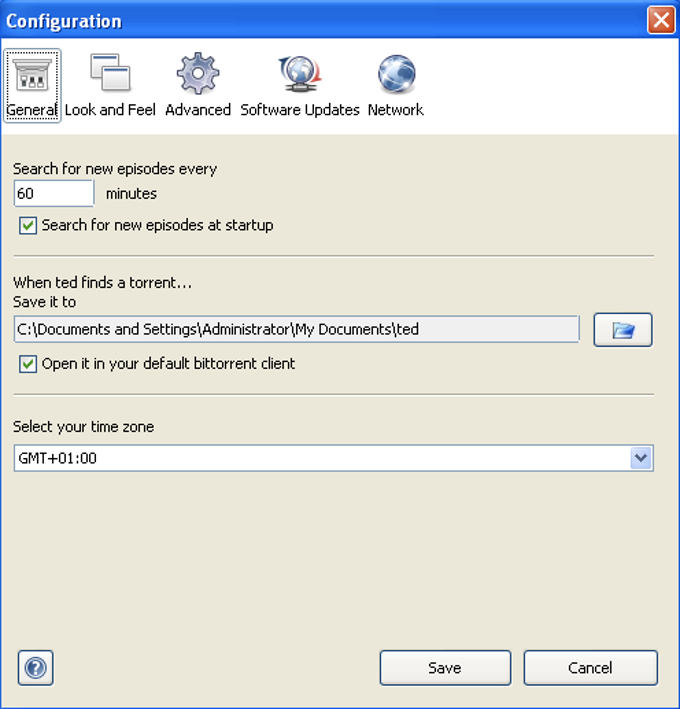Screen dimensions: 680x709
Task: Open the General settings icon
Action: pos(32,76)
